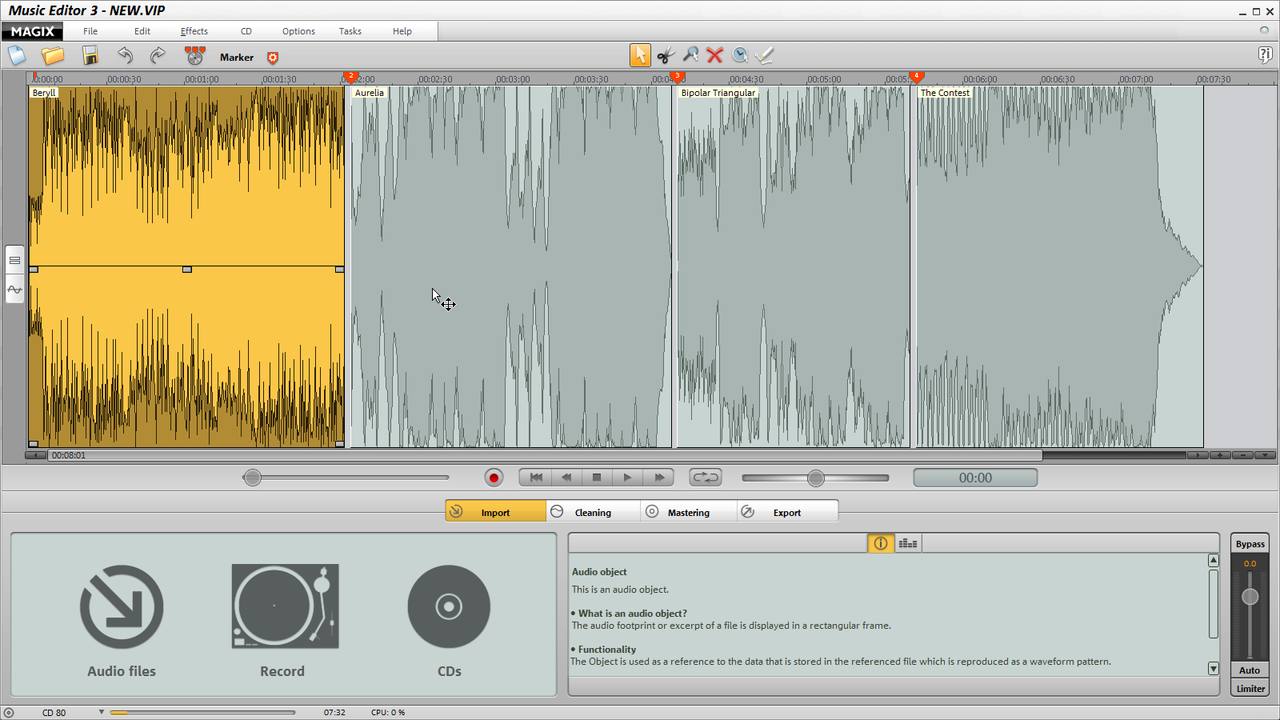Set a marker with the red Marker icon
The image size is (1280, 720).
[272, 58]
